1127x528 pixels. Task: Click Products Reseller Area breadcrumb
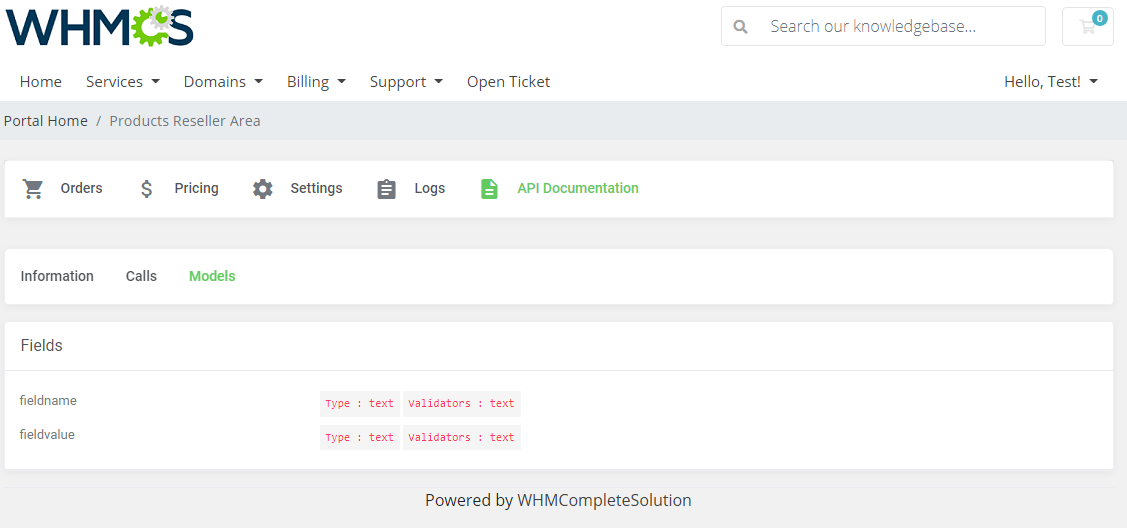pyautogui.click(x=185, y=121)
